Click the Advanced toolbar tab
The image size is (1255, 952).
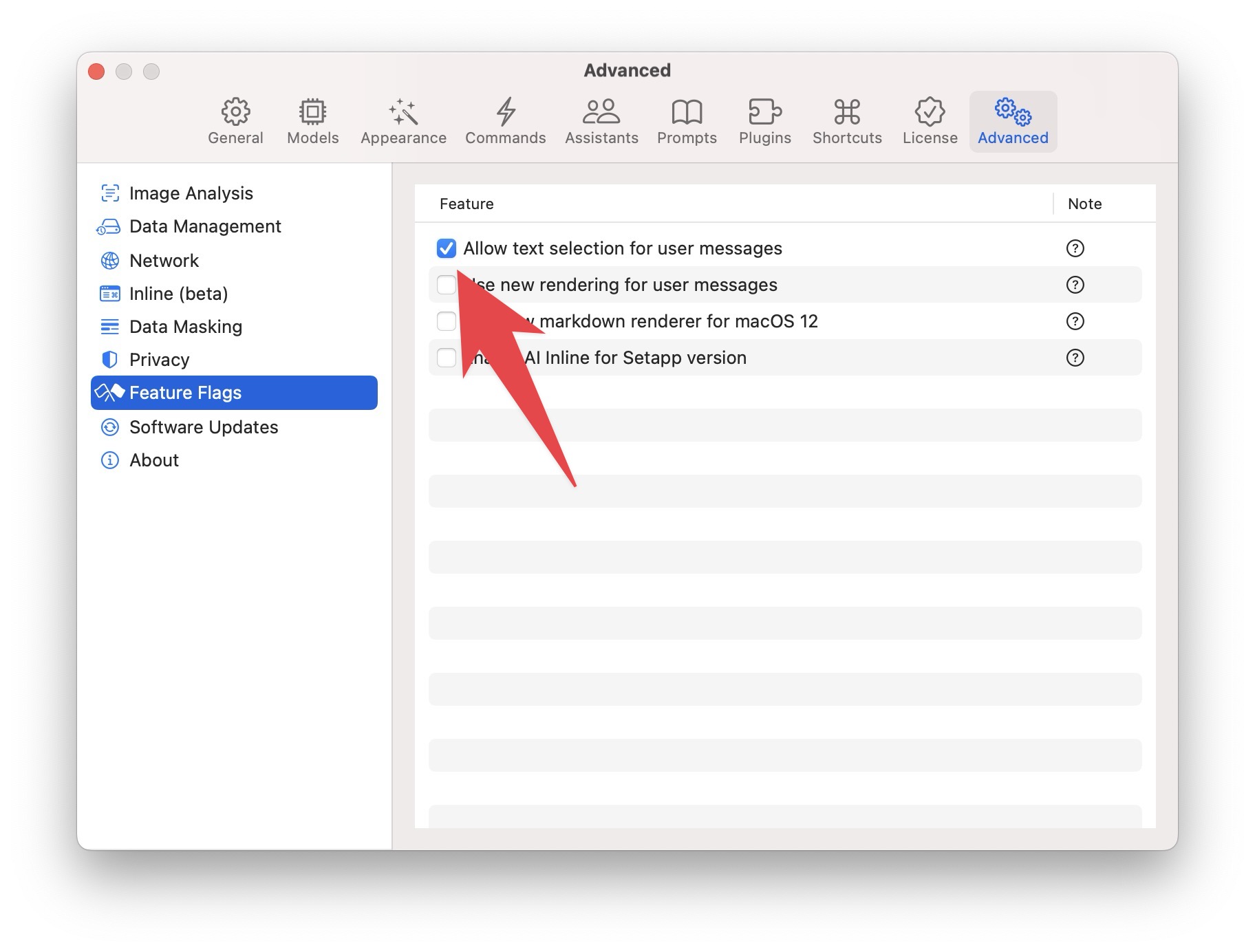[1013, 122]
